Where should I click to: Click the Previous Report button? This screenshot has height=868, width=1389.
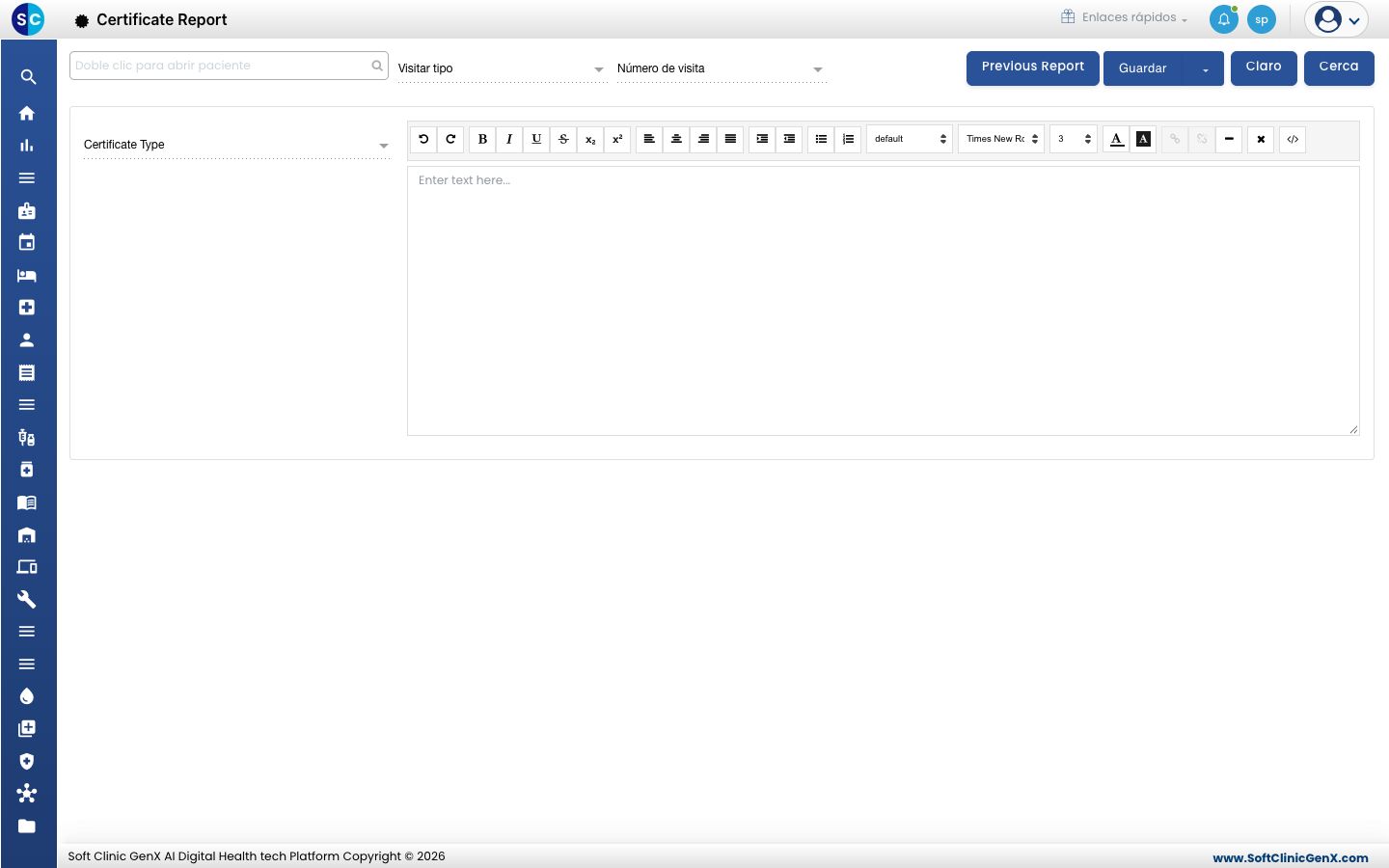pyautogui.click(x=1033, y=68)
